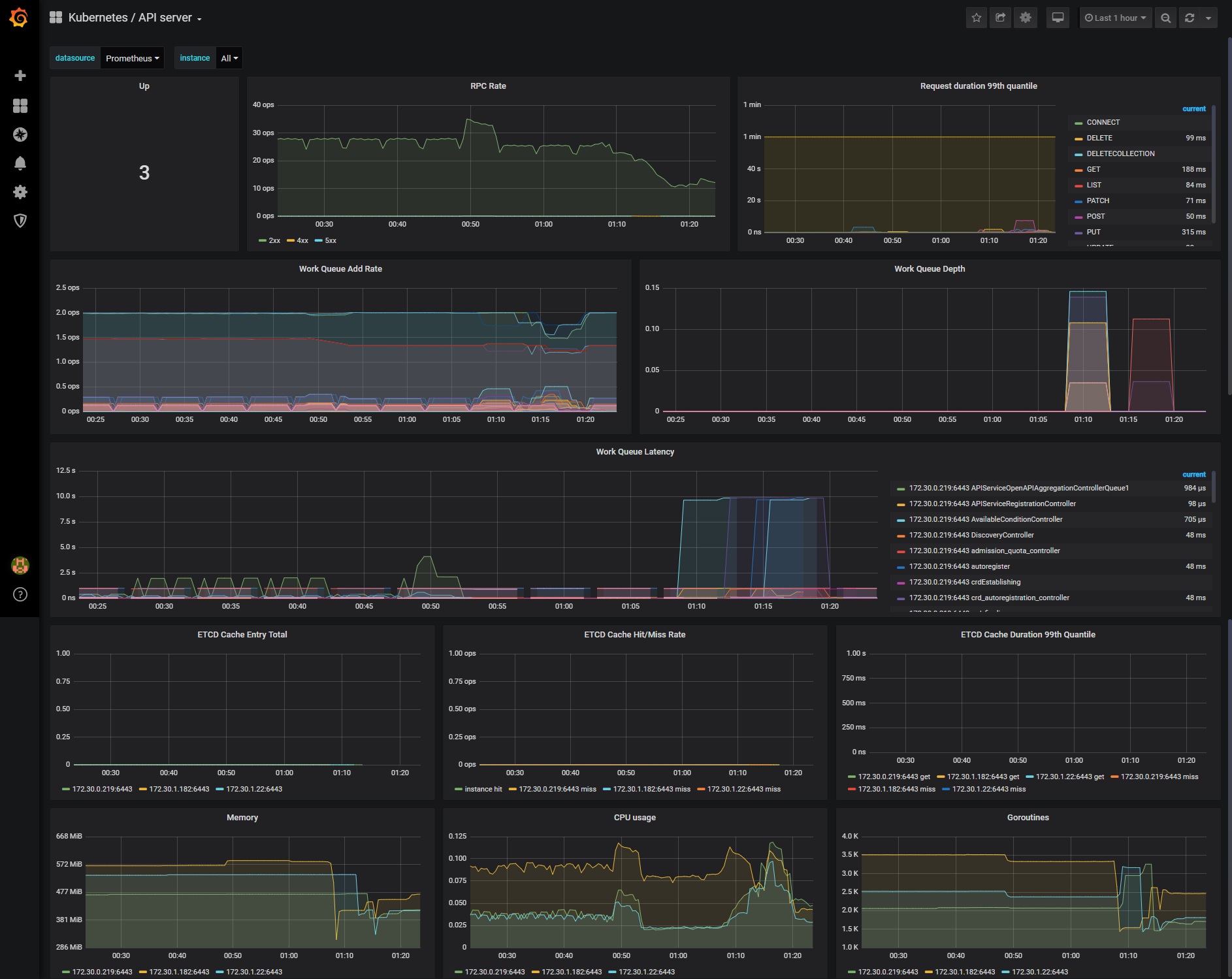The height and width of the screenshot is (979, 1232).
Task: Click the Share dashboard icon
Action: 1001,18
